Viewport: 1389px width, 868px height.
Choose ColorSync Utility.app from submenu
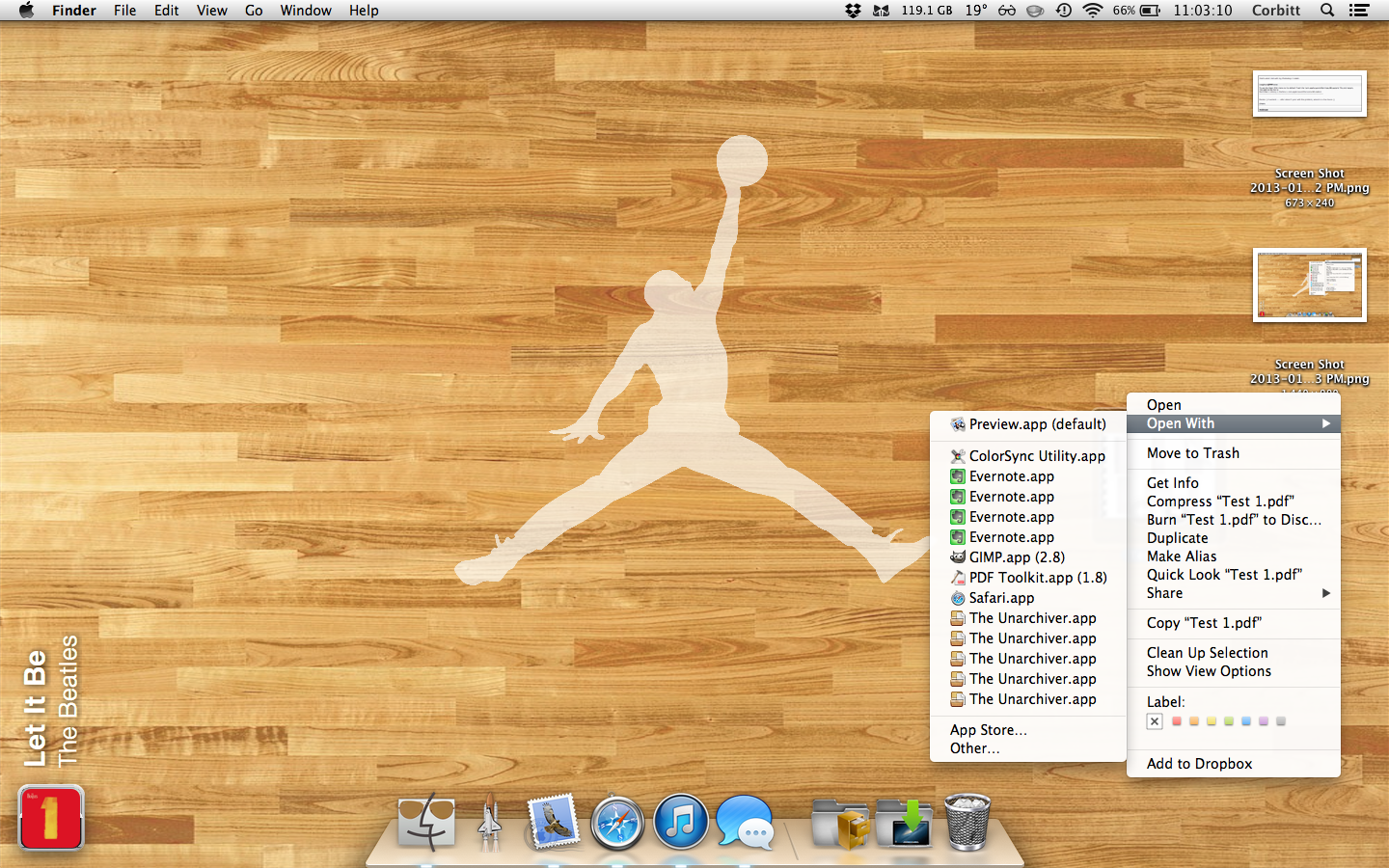(1028, 456)
